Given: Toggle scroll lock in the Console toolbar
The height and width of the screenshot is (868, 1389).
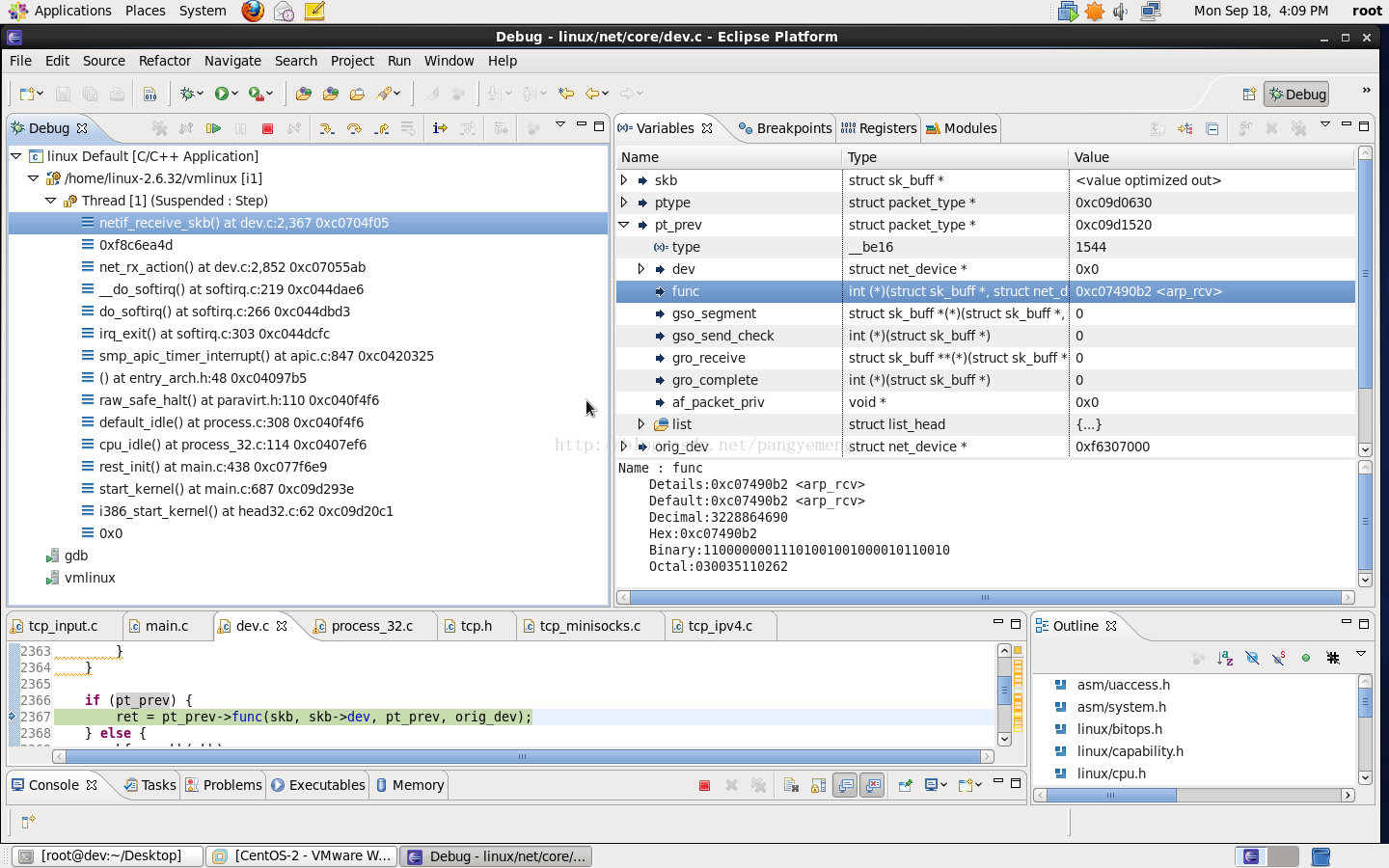Looking at the screenshot, I should (818, 785).
